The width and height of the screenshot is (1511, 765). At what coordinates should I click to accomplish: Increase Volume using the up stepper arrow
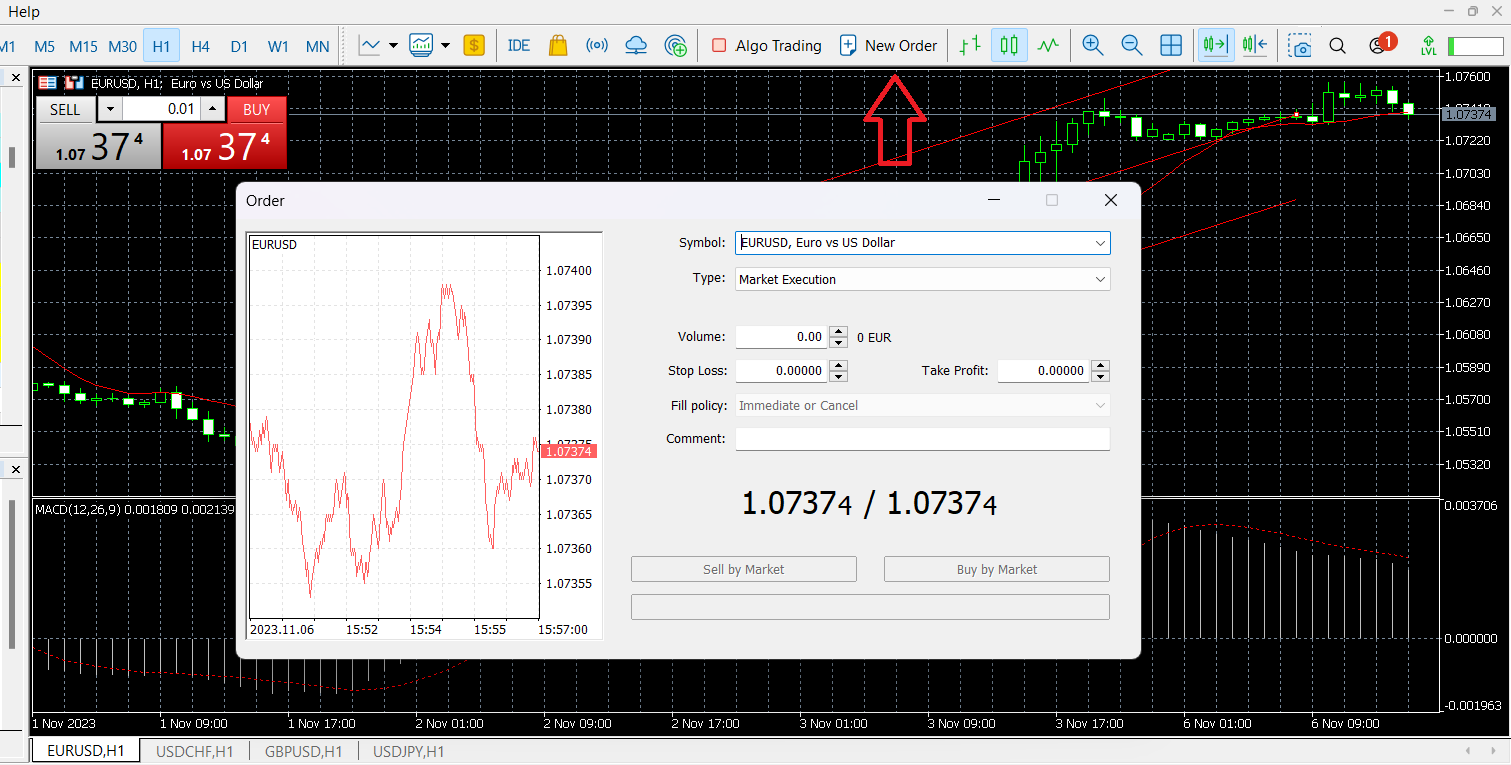tap(839, 333)
